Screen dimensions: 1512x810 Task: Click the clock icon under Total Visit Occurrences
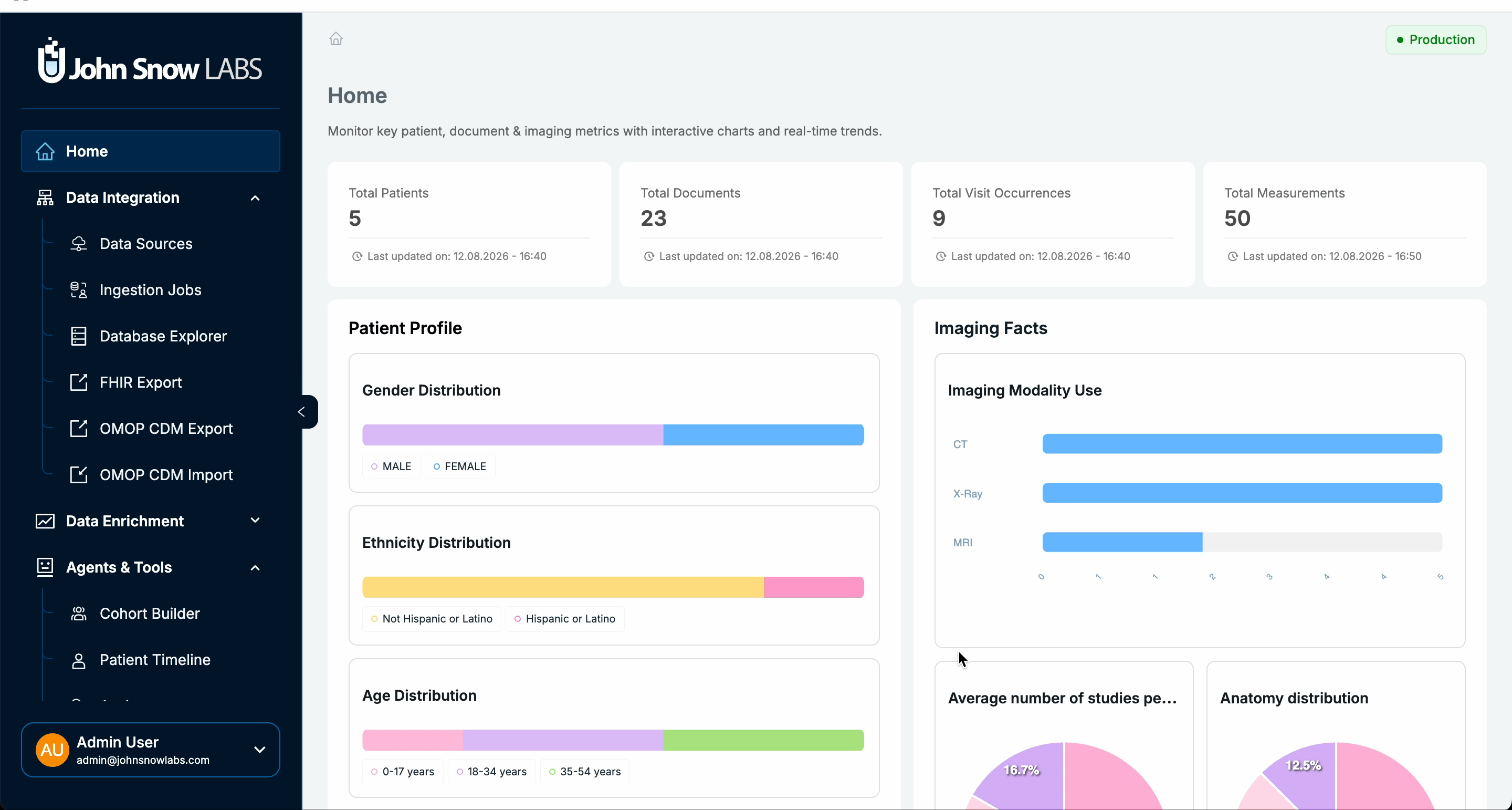[x=940, y=257]
